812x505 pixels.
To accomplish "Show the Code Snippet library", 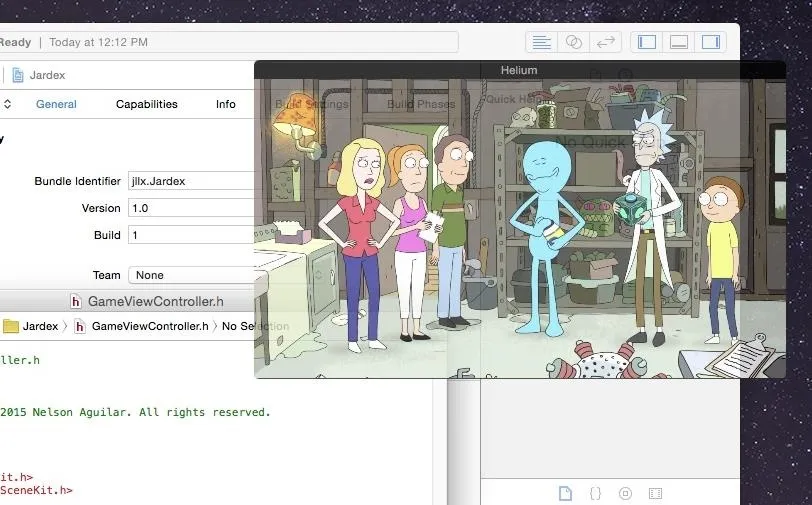I will coord(596,493).
